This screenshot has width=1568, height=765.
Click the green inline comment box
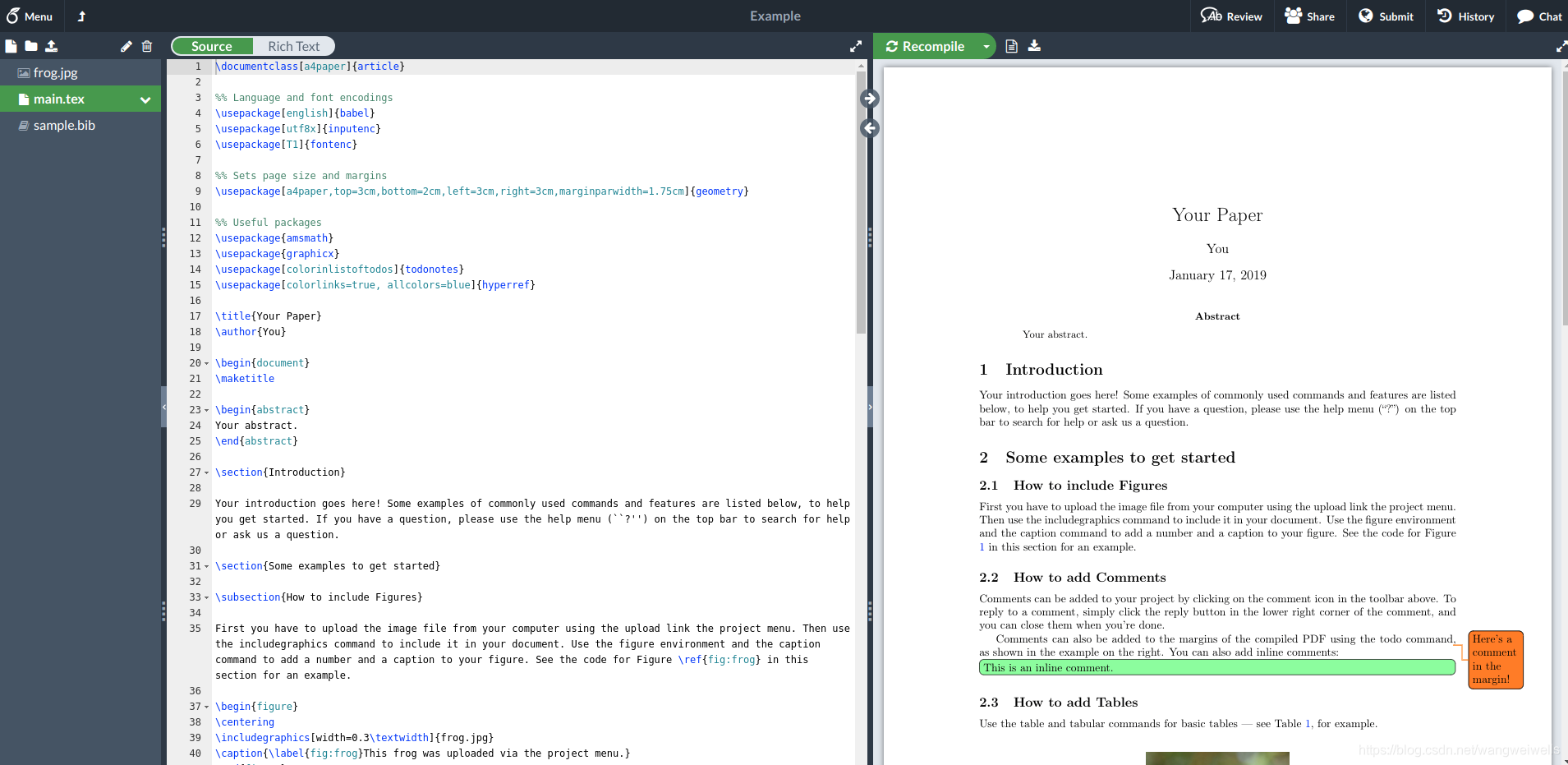click(x=1216, y=668)
